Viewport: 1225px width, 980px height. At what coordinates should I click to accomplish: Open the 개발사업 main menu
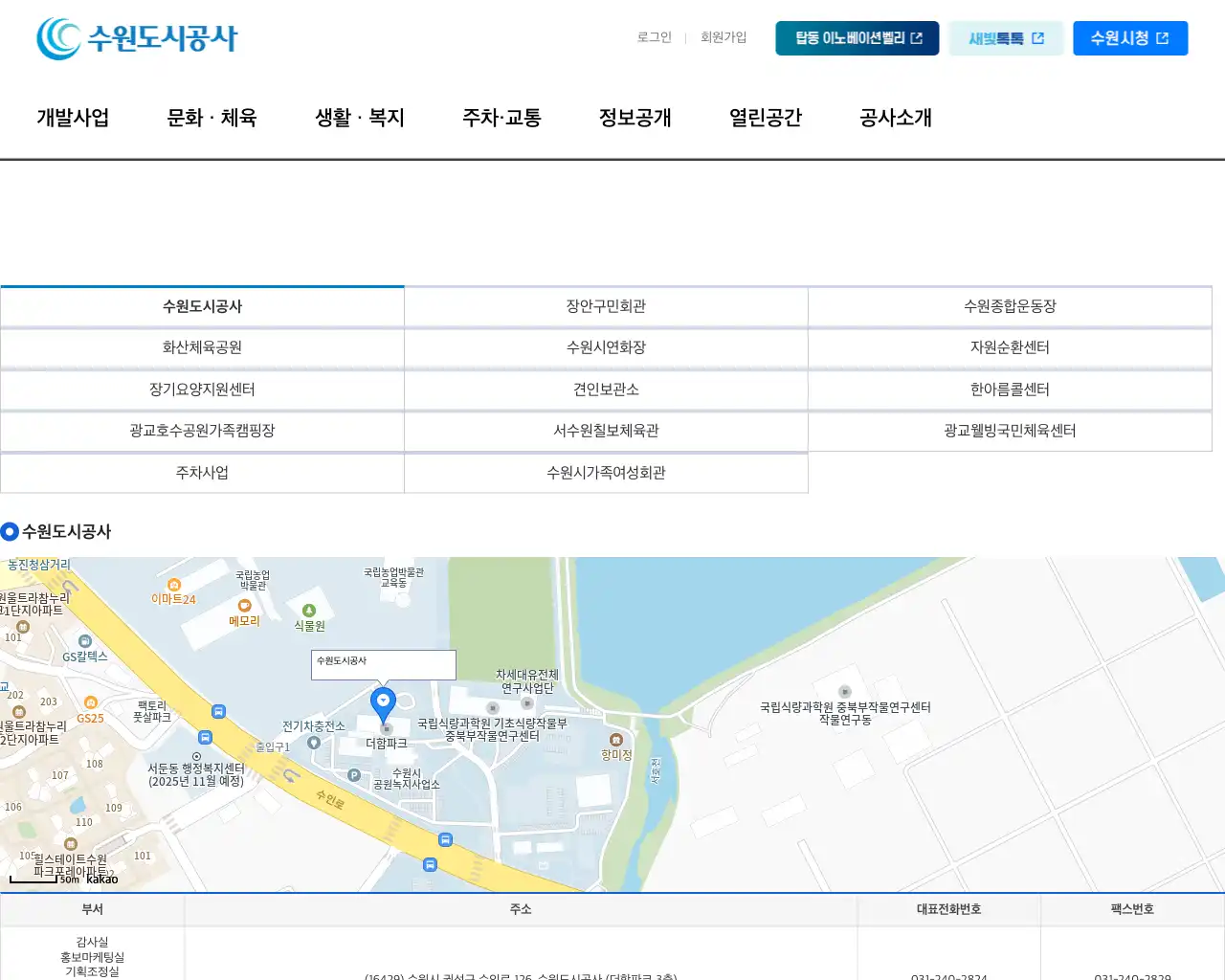pyautogui.click(x=73, y=118)
